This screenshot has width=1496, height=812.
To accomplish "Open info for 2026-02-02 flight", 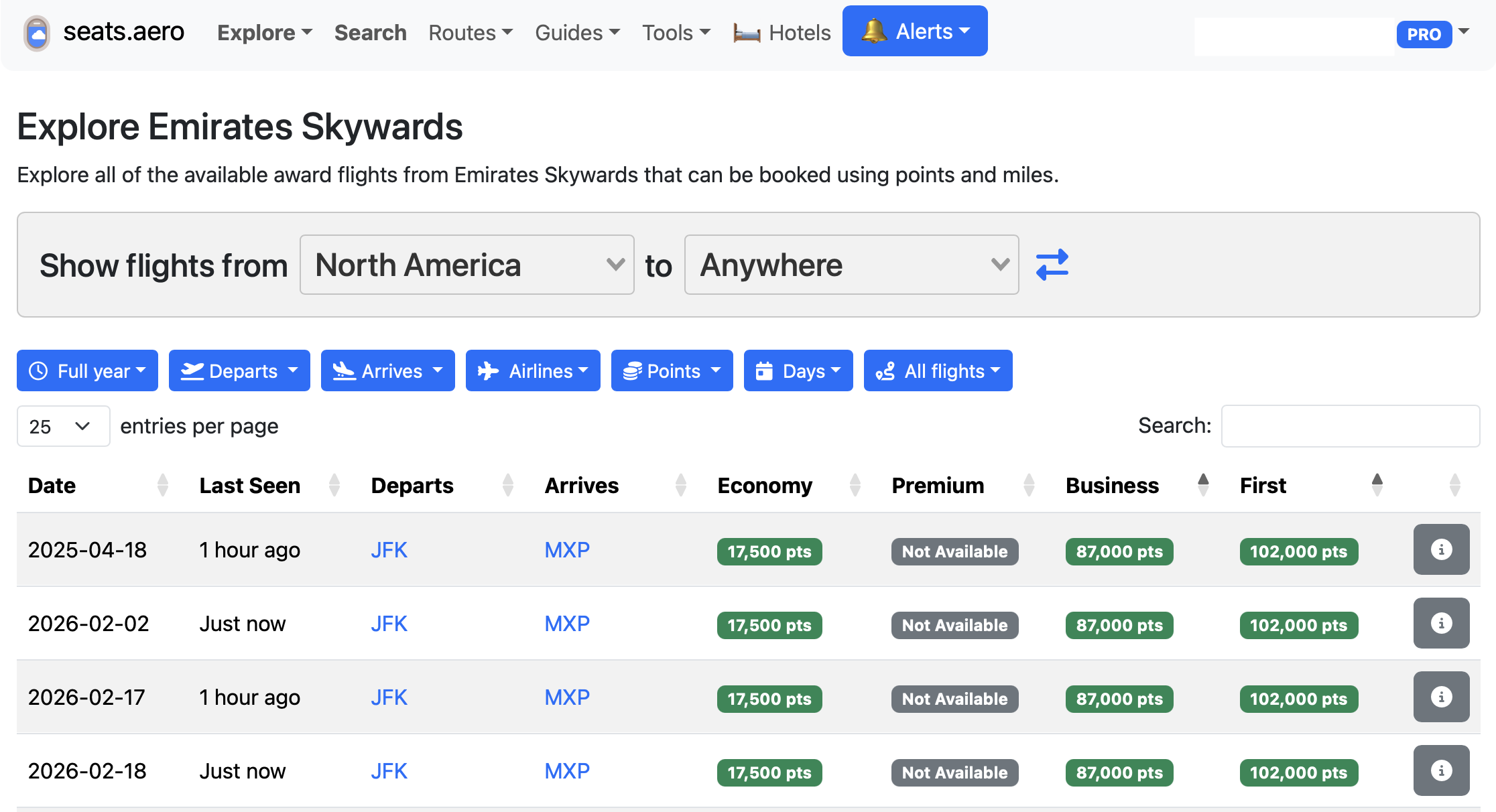I will pyautogui.click(x=1441, y=623).
